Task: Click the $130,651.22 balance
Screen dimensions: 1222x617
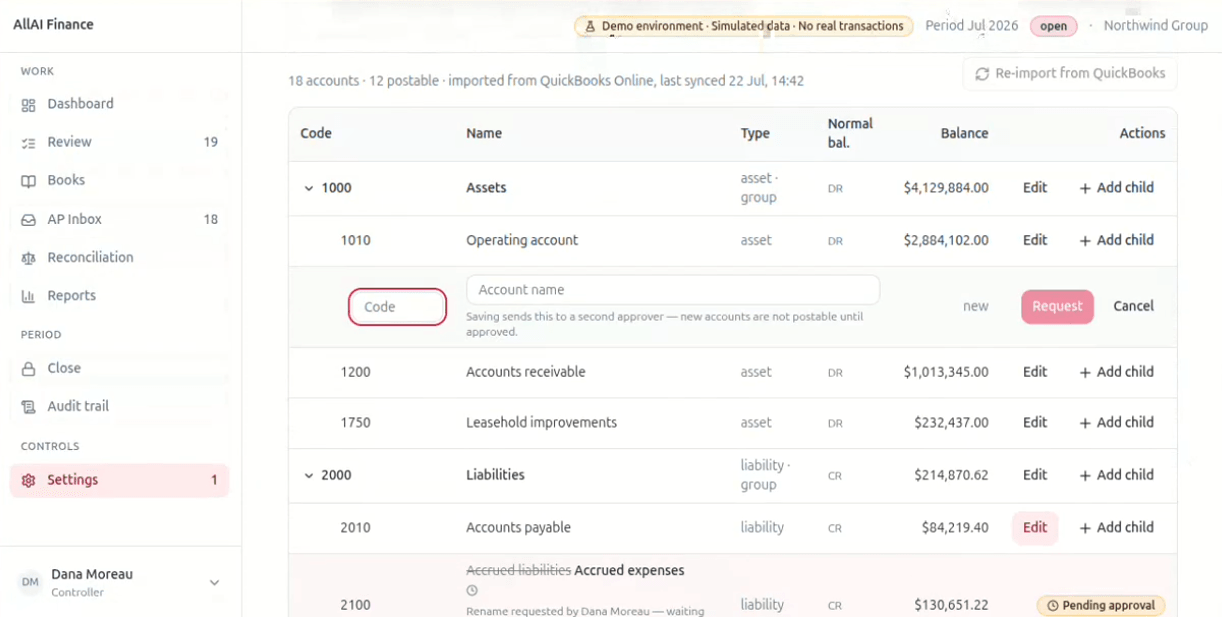Action: tap(951, 605)
